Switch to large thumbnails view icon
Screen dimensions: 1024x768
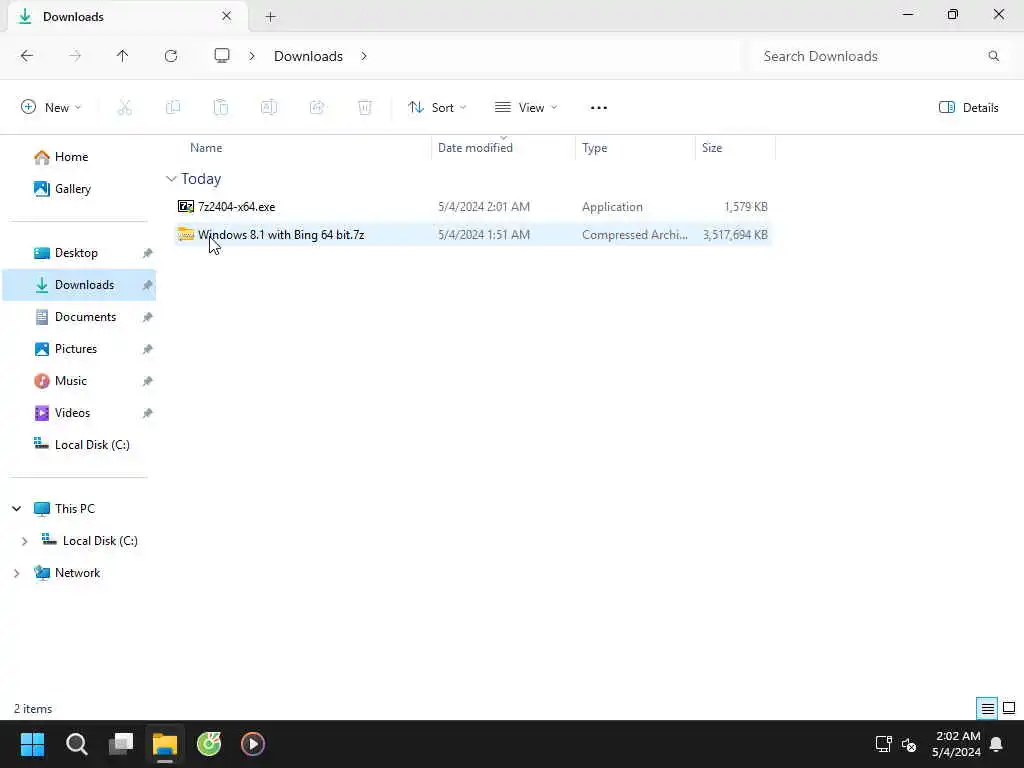point(1009,709)
